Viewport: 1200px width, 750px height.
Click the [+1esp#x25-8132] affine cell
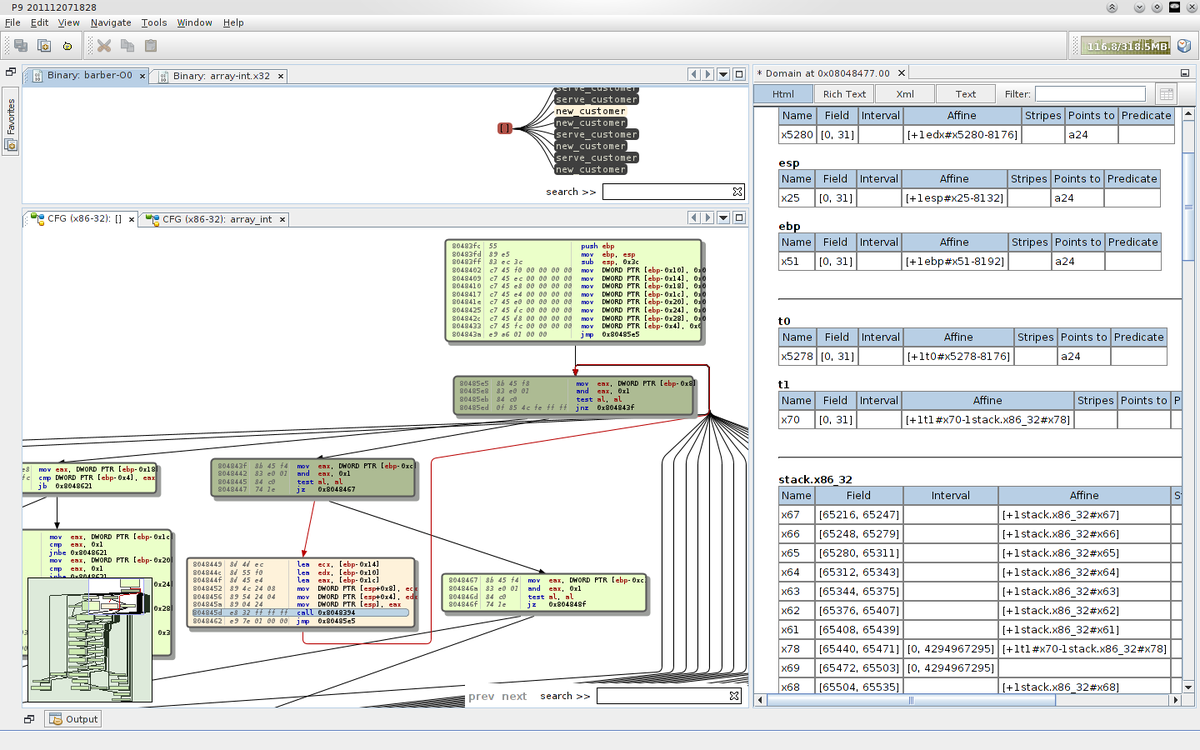click(954, 198)
